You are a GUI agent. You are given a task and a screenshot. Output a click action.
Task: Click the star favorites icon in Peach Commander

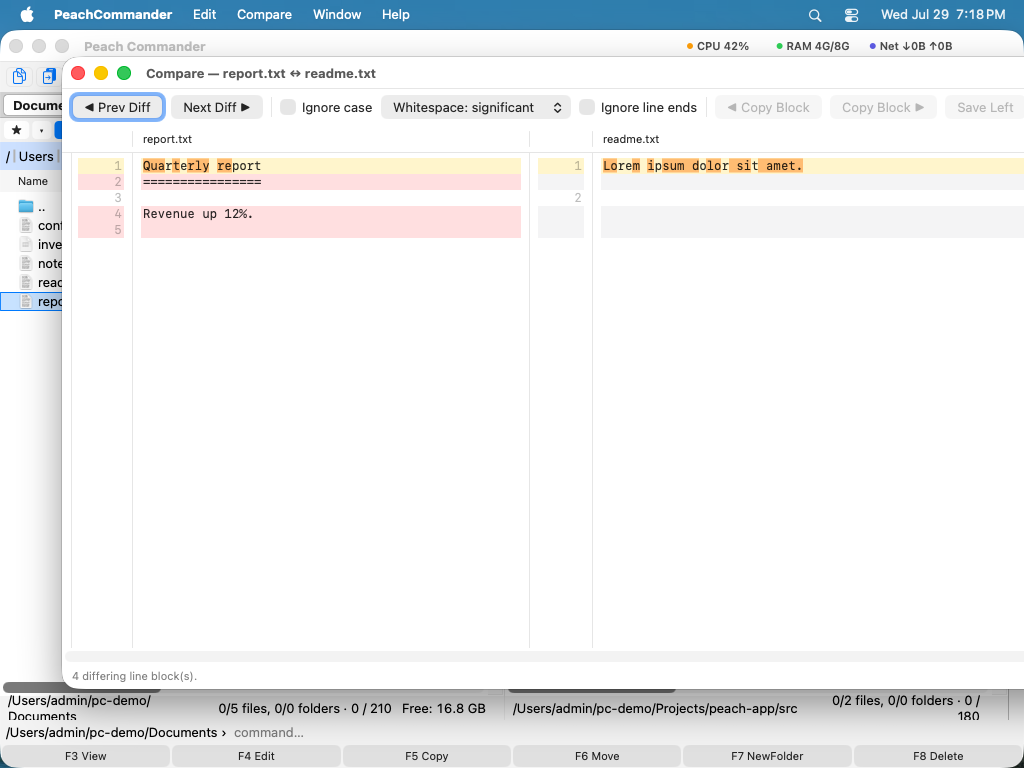(17, 130)
